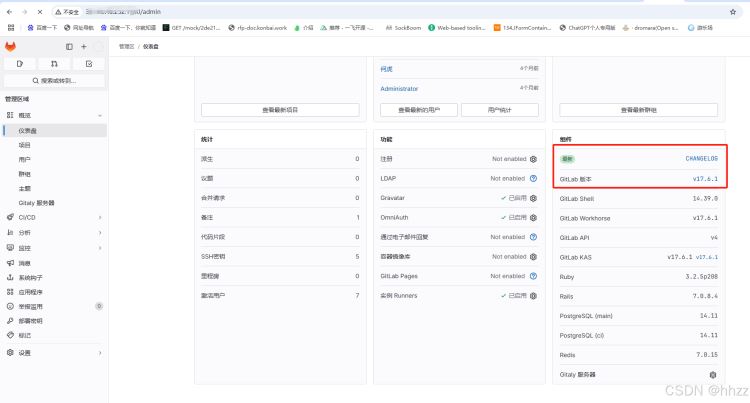Click the 分析 chart icon in sidebar
The height and width of the screenshot is (403, 750).
tap(10, 232)
